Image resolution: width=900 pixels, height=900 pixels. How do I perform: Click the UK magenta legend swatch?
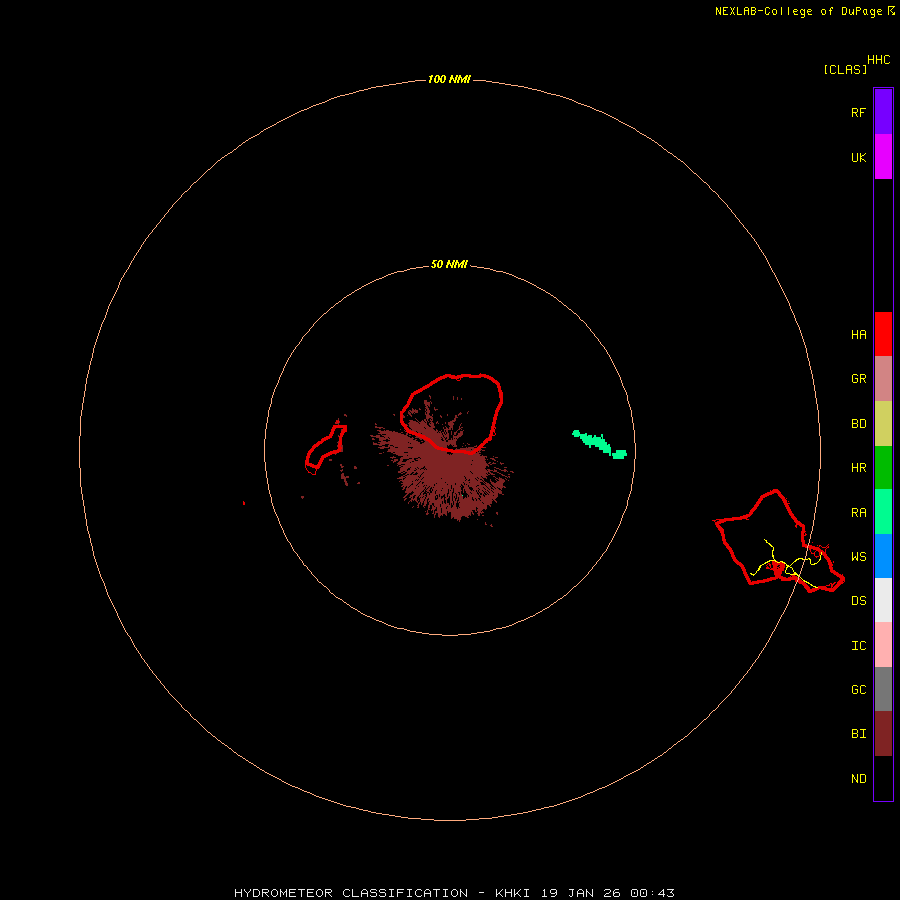pyautogui.click(x=883, y=157)
